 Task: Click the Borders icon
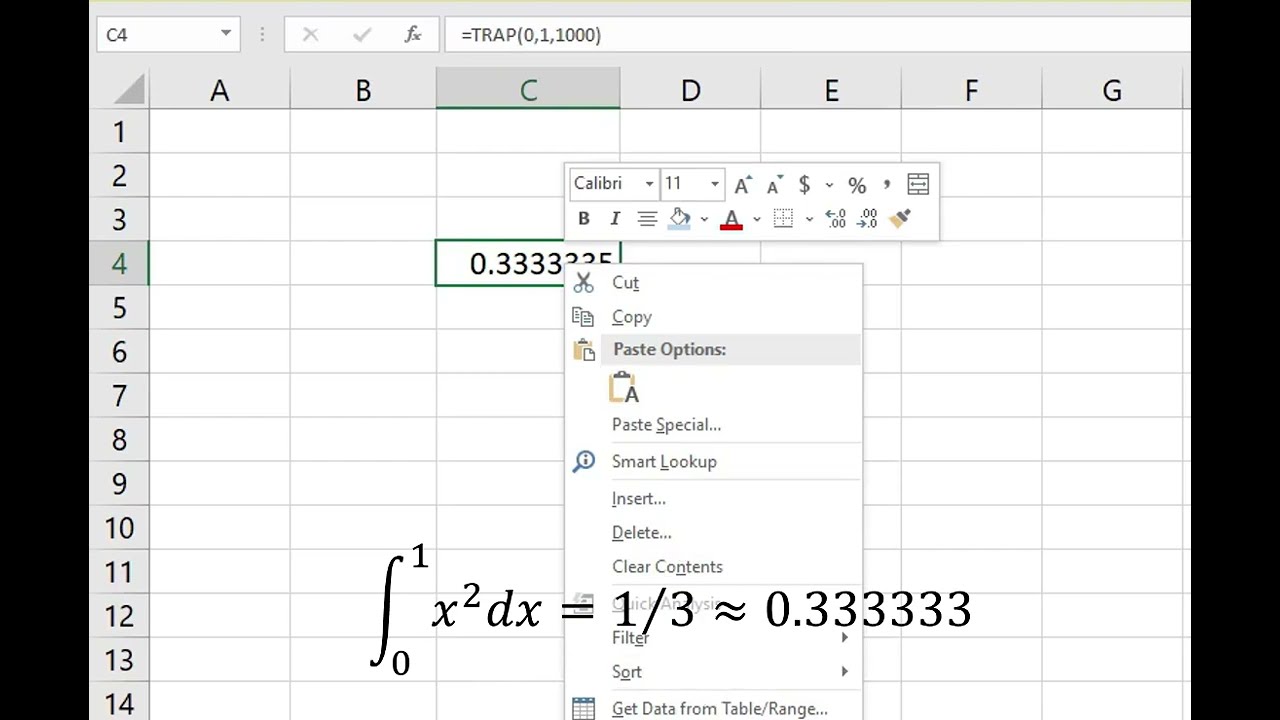784,219
